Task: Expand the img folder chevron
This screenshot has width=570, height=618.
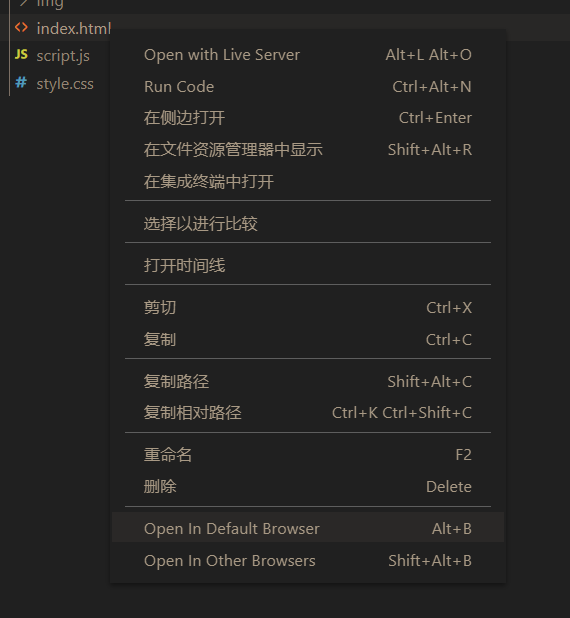Action: tap(24, 3)
